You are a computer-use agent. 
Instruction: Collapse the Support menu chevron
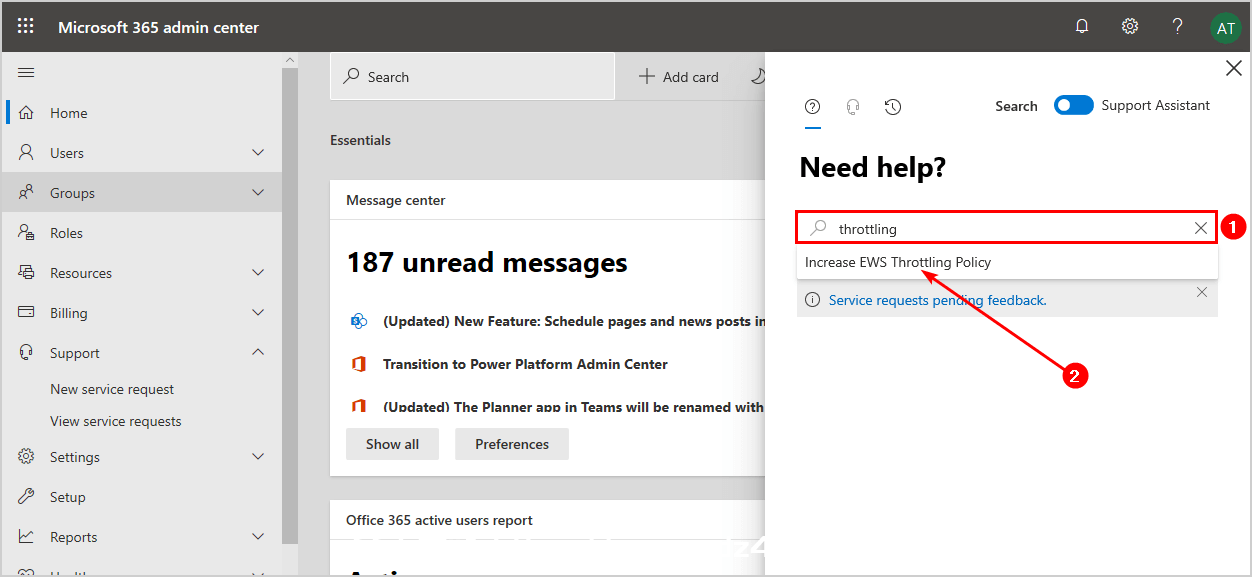coord(258,353)
